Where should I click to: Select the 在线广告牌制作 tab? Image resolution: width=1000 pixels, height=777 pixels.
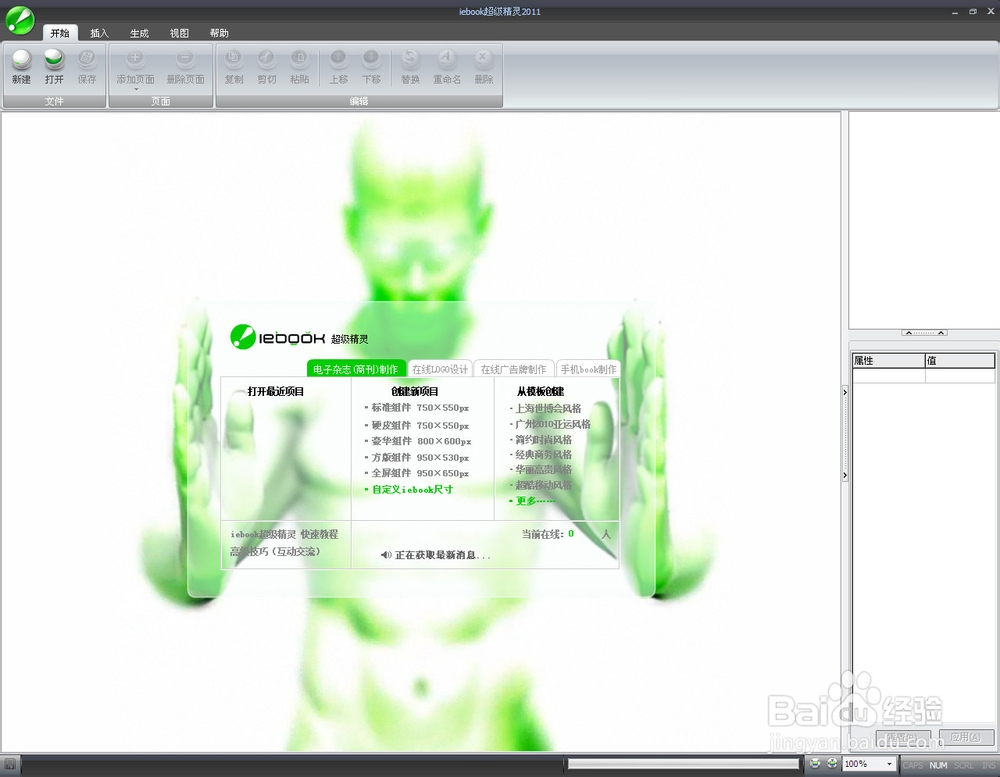513,369
